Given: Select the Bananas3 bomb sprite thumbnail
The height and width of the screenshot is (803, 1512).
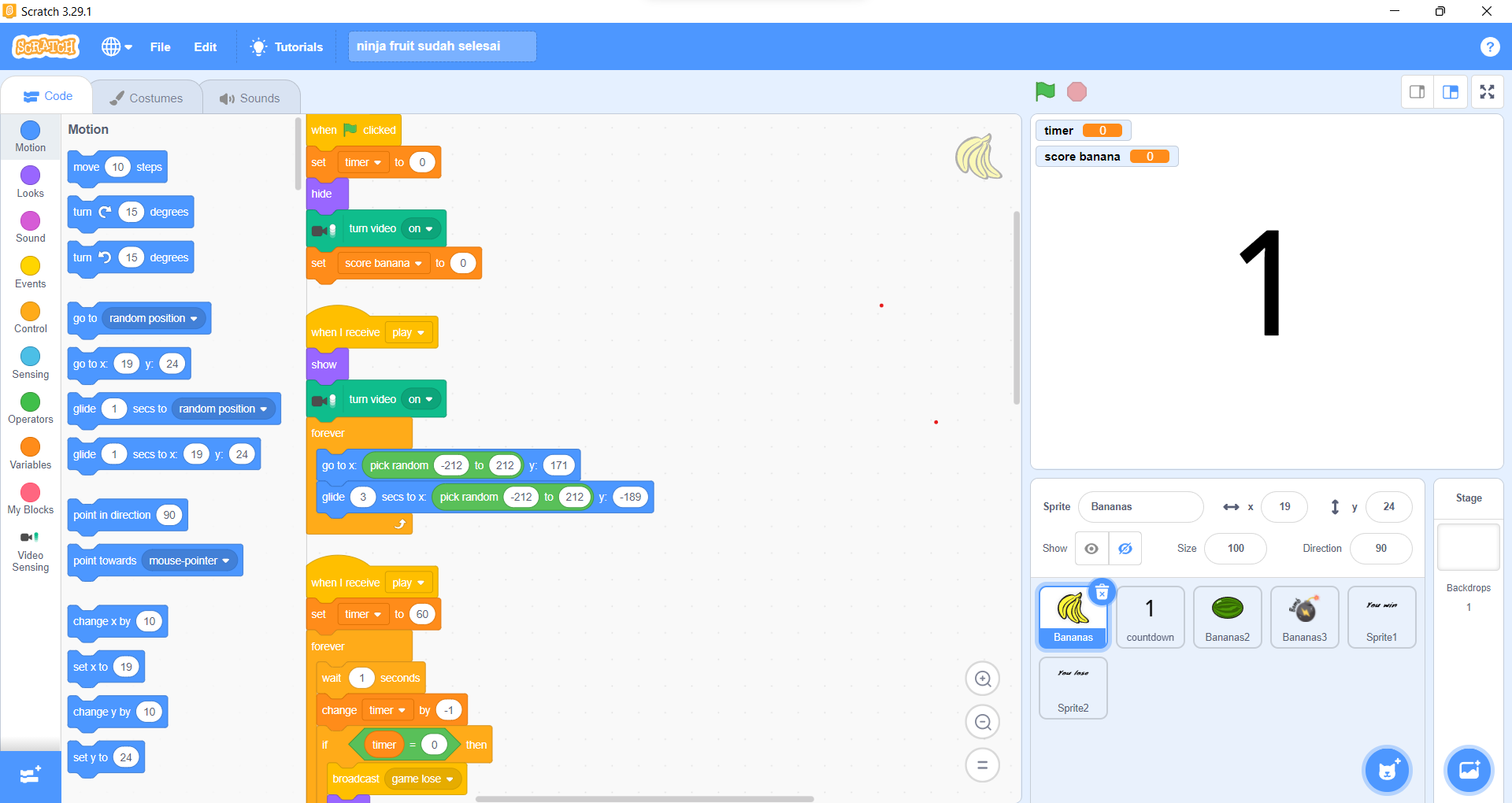Looking at the screenshot, I should pyautogui.click(x=1304, y=617).
